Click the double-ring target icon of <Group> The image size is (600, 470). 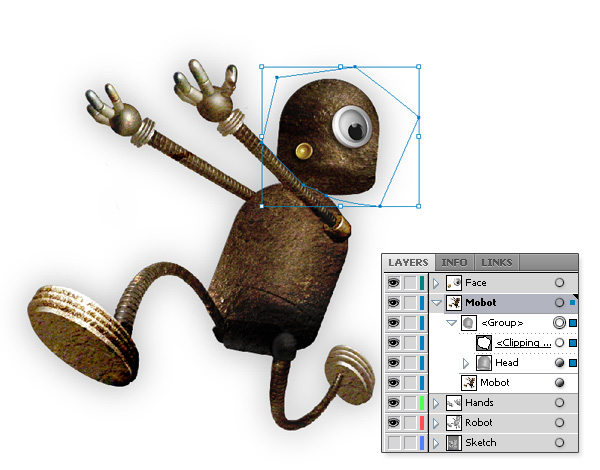559,323
